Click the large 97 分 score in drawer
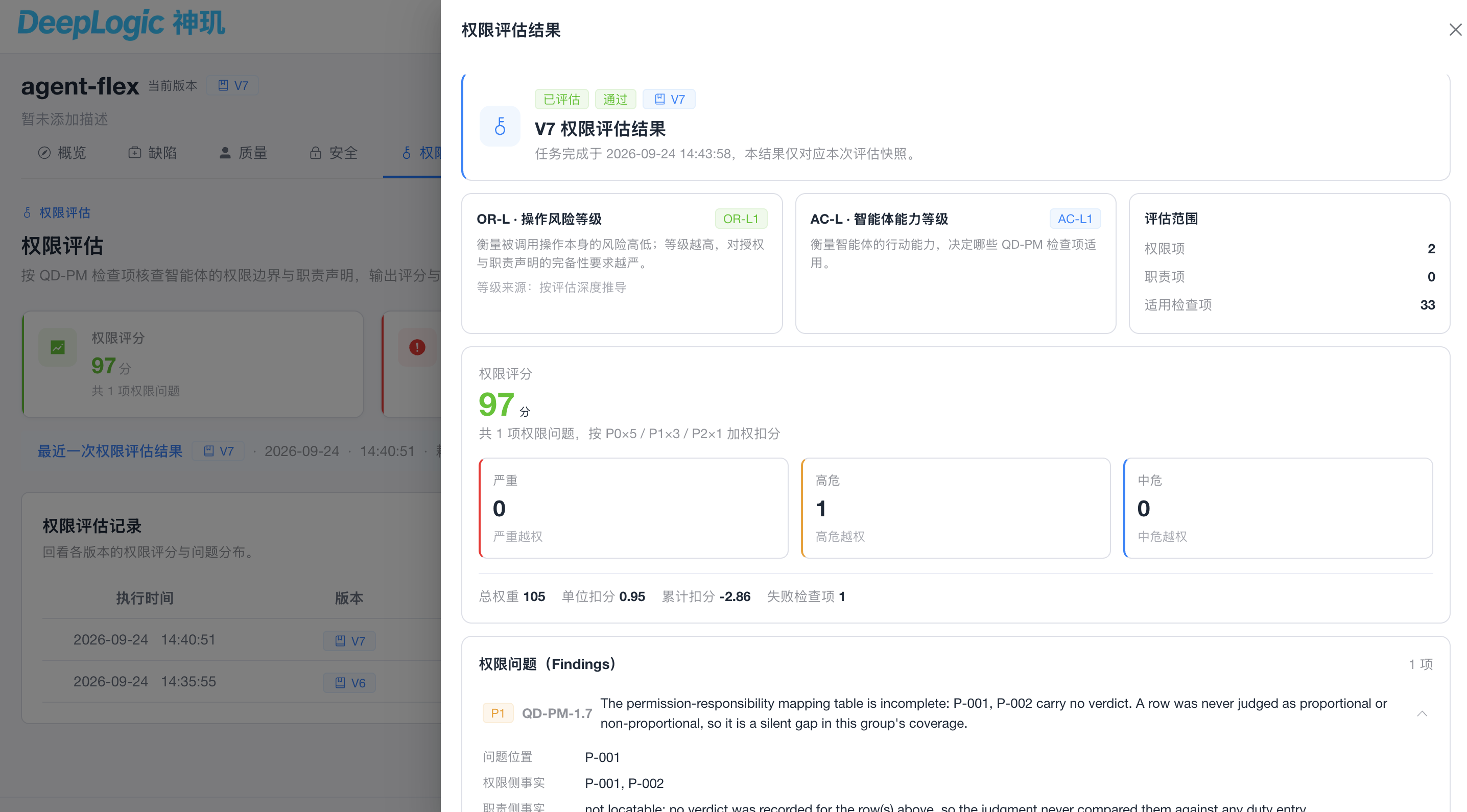The width and height of the screenshot is (1467, 812). click(504, 404)
